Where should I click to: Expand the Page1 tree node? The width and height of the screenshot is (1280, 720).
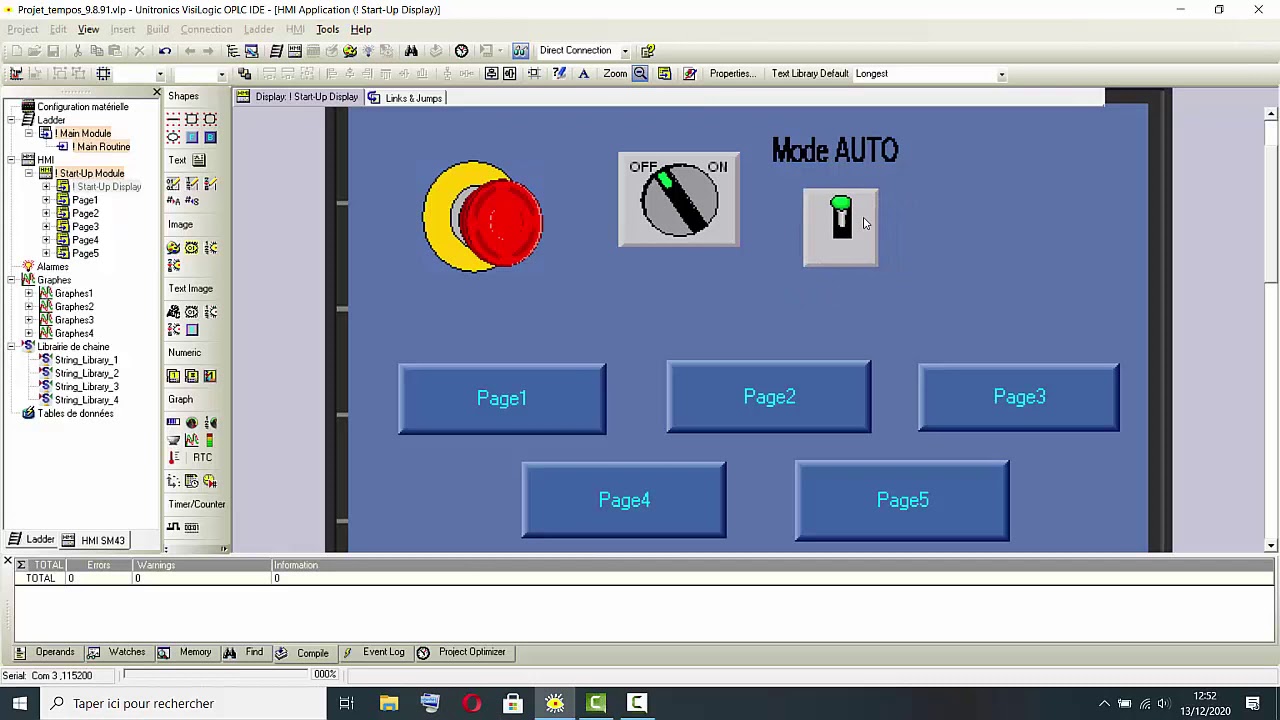click(46, 200)
